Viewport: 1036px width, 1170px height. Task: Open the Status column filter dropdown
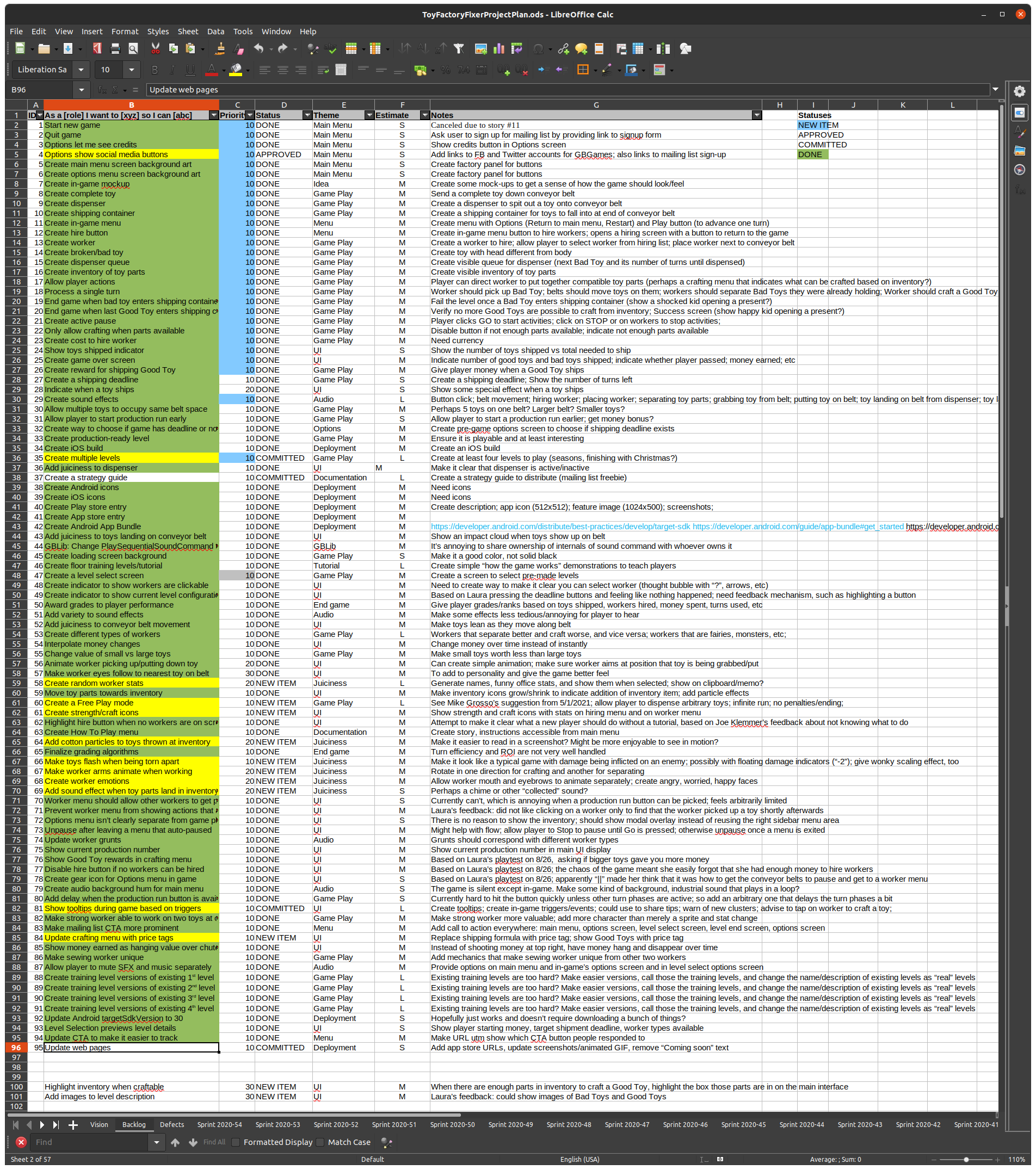(x=307, y=115)
